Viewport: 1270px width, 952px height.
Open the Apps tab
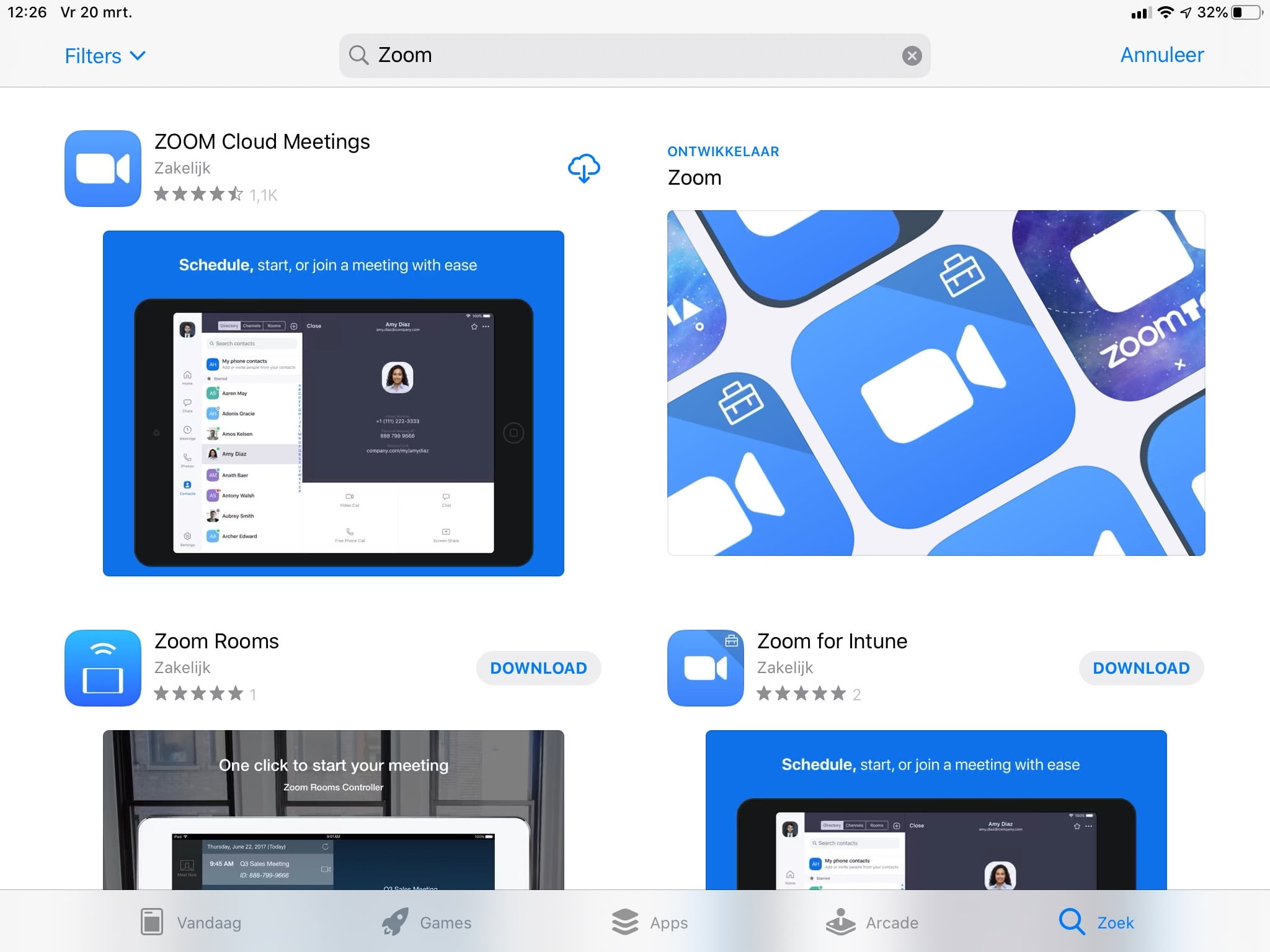[649, 922]
